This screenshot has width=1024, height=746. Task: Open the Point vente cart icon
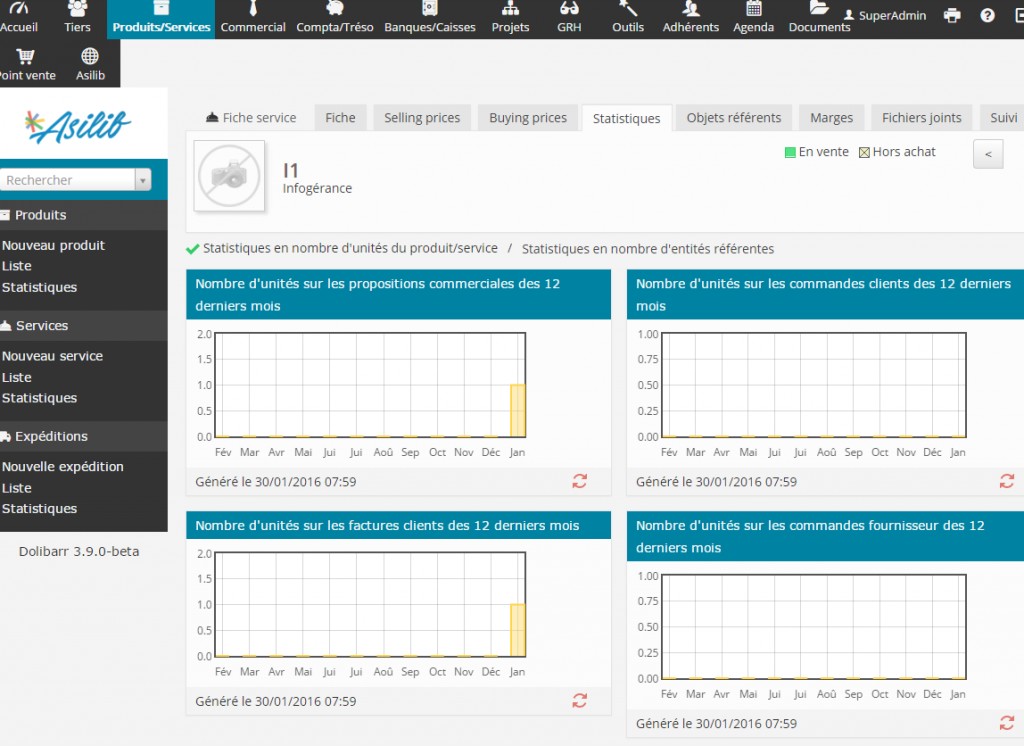pos(26,58)
